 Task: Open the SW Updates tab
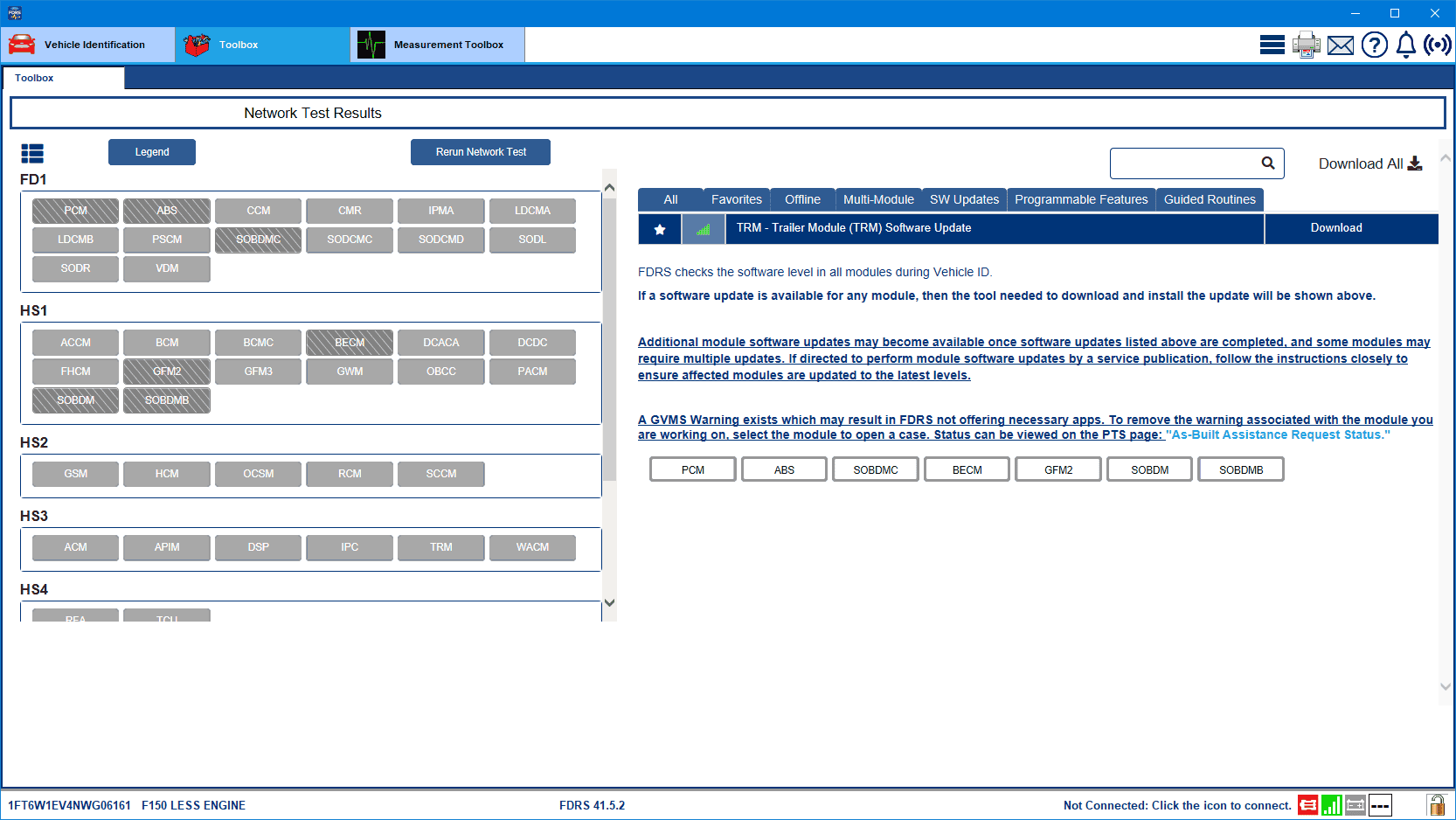[964, 199]
